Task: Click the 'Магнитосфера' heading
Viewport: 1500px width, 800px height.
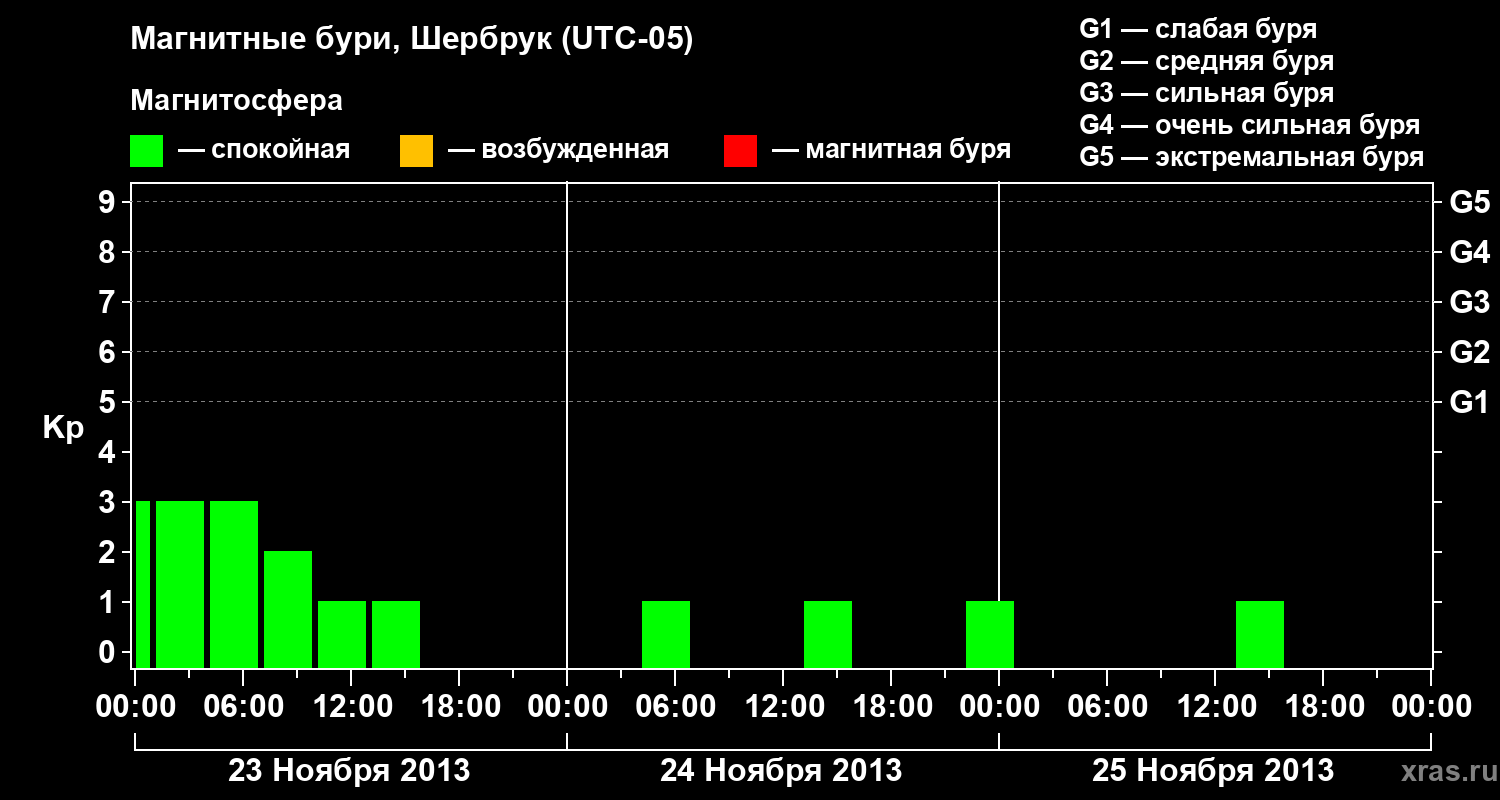Action: click(x=237, y=101)
